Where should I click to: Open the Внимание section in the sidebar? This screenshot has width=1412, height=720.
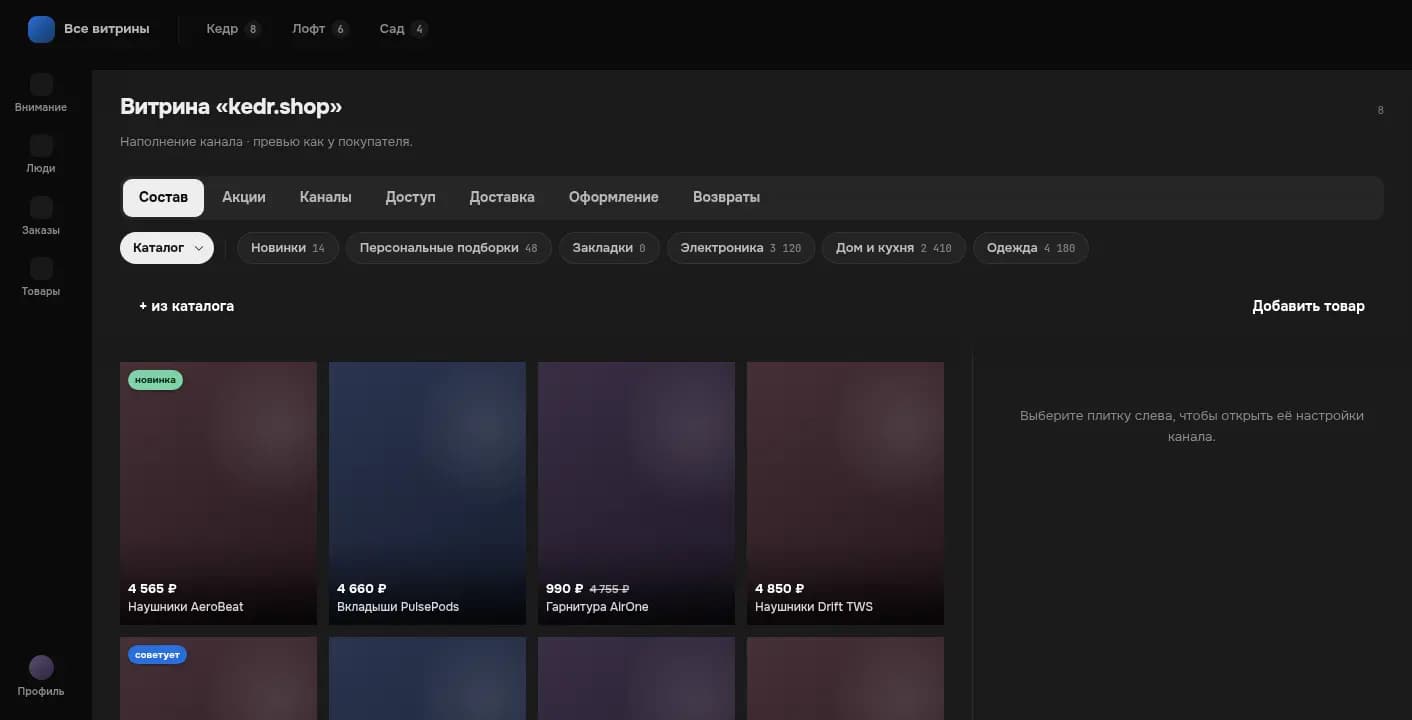point(41,93)
